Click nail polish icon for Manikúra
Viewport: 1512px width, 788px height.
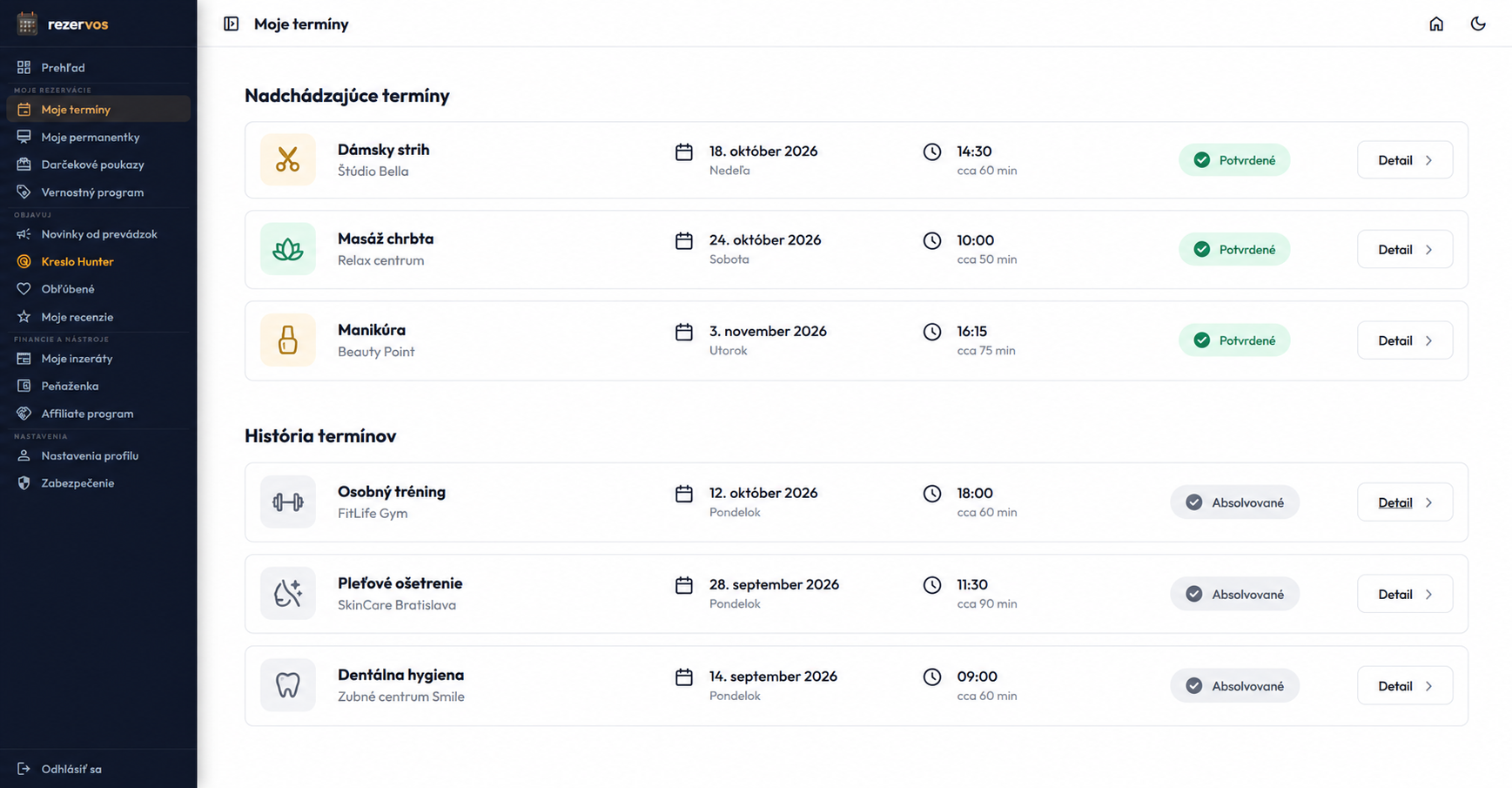click(287, 340)
